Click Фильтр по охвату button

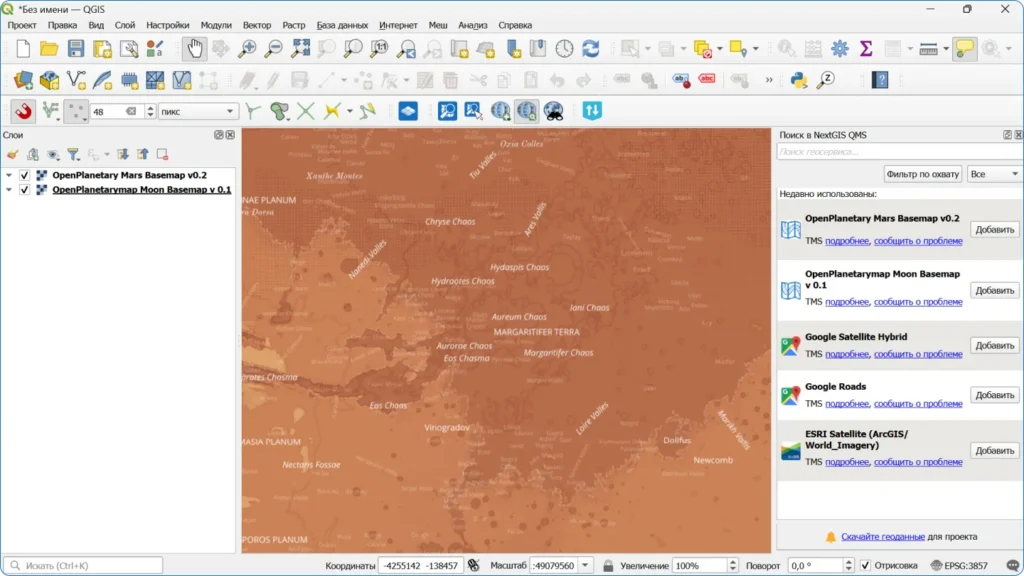[x=922, y=174]
